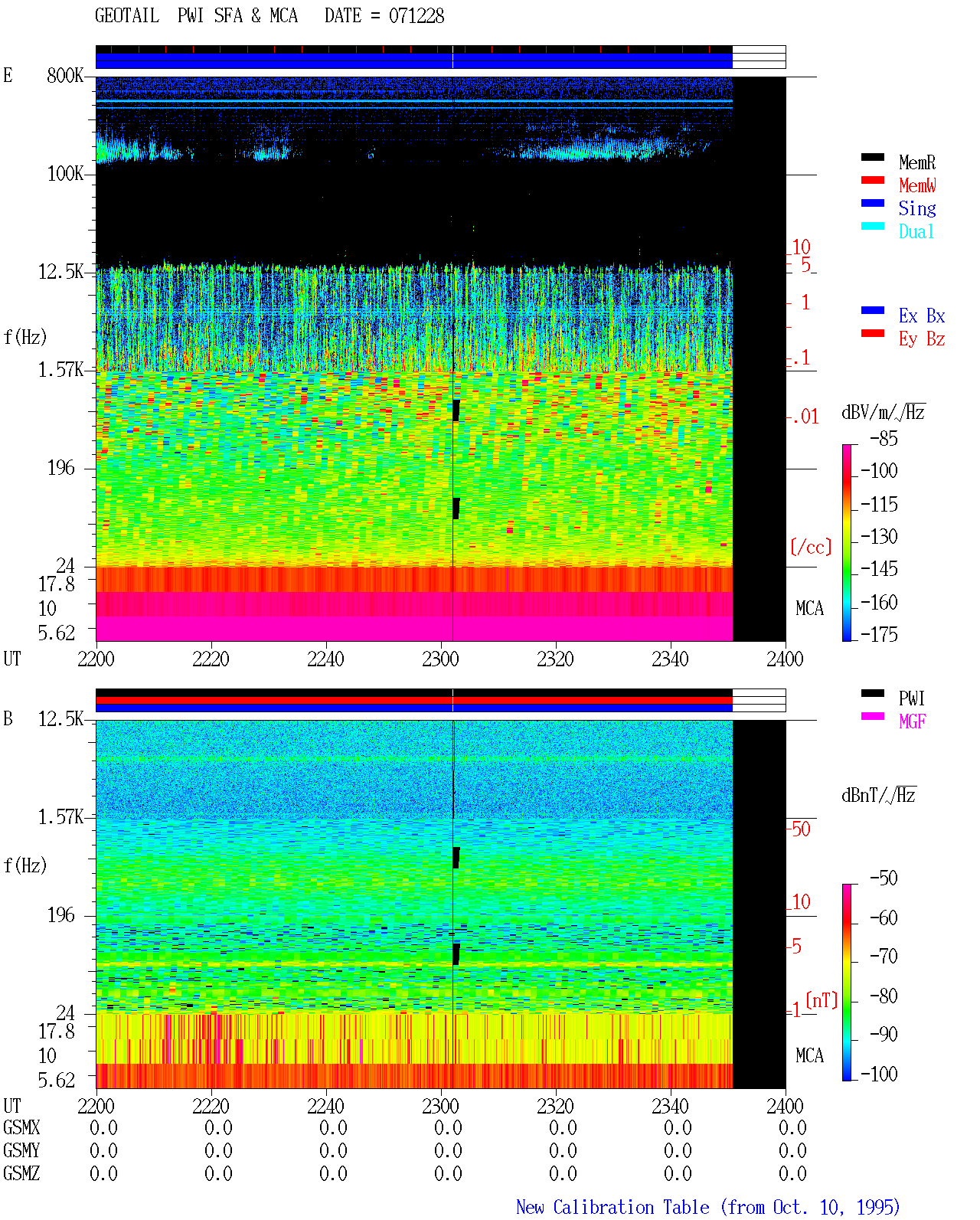Screen dimensions: 980x1220
Task: Click the 1.57K frequency label on B panel
Action: click(61, 817)
